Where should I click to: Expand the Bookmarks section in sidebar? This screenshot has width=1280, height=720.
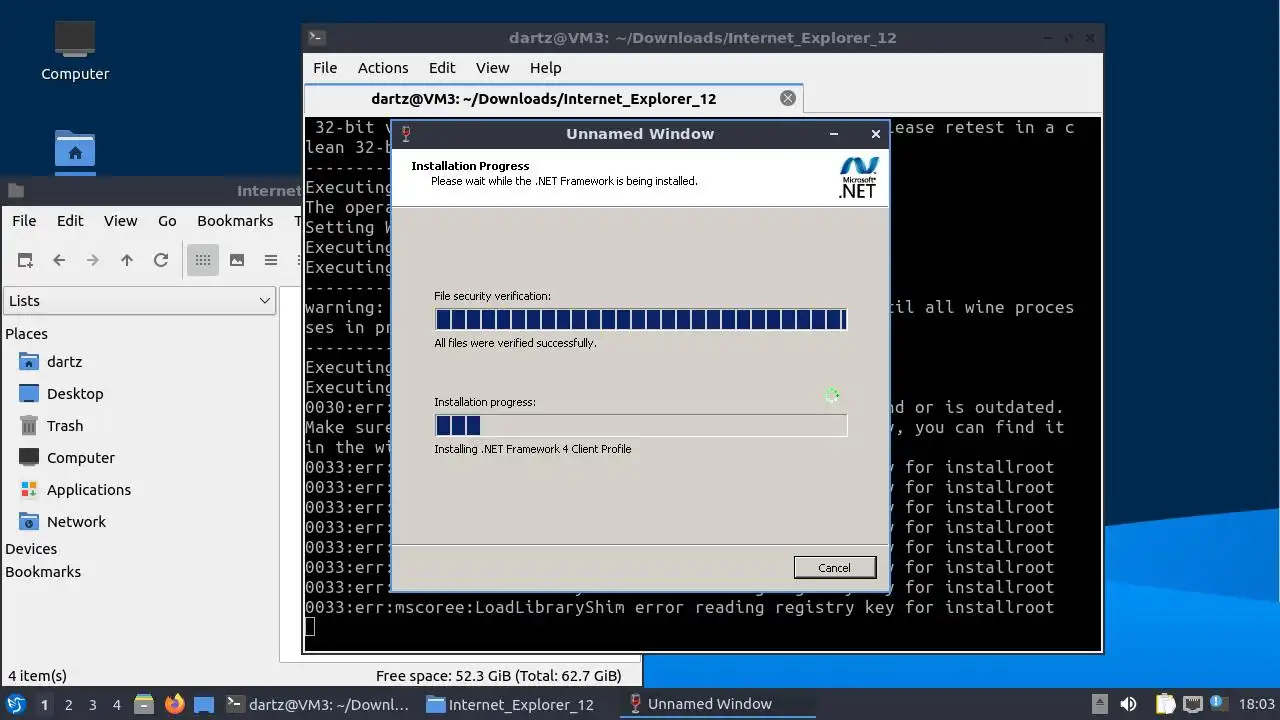43,572
